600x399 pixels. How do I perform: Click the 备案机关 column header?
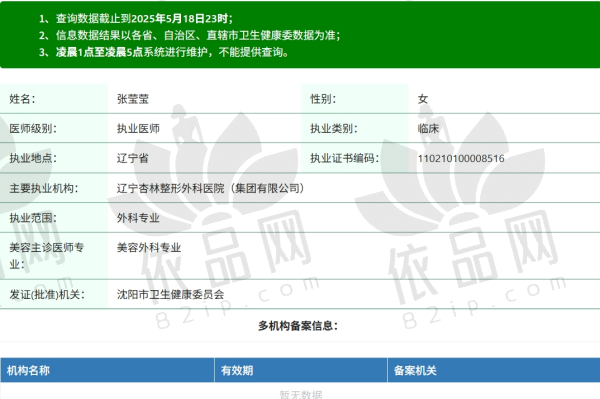point(415,370)
